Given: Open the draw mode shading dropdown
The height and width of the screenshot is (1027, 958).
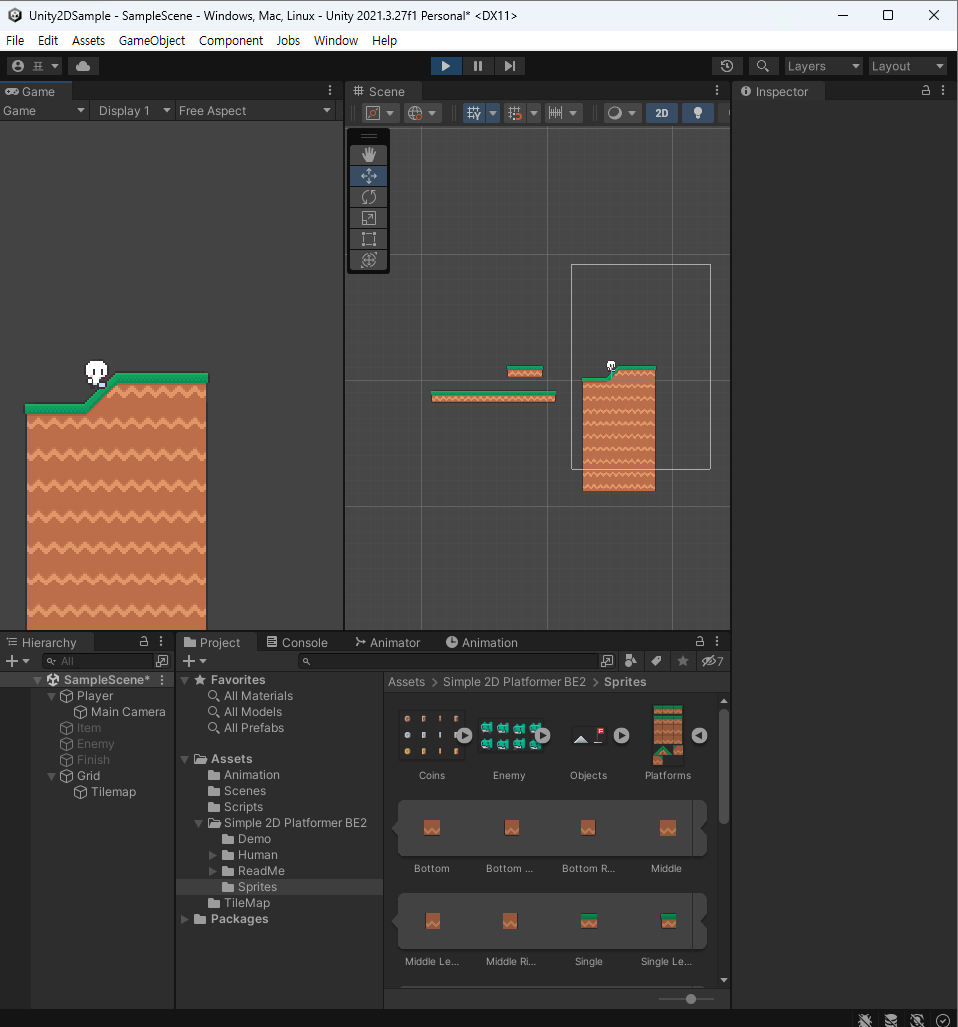Looking at the screenshot, I should [621, 113].
